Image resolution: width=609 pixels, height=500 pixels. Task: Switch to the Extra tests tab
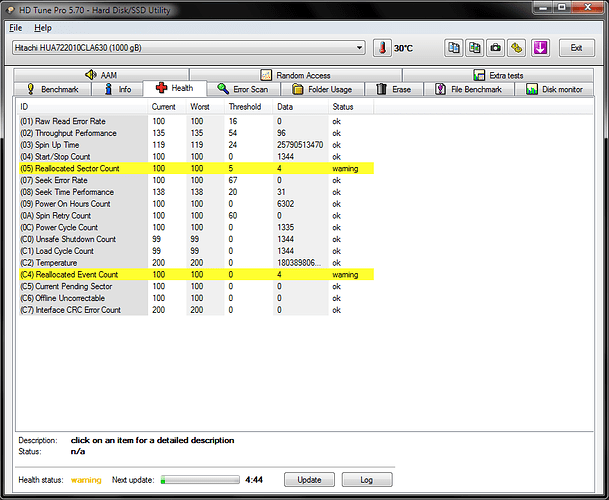tap(498, 75)
